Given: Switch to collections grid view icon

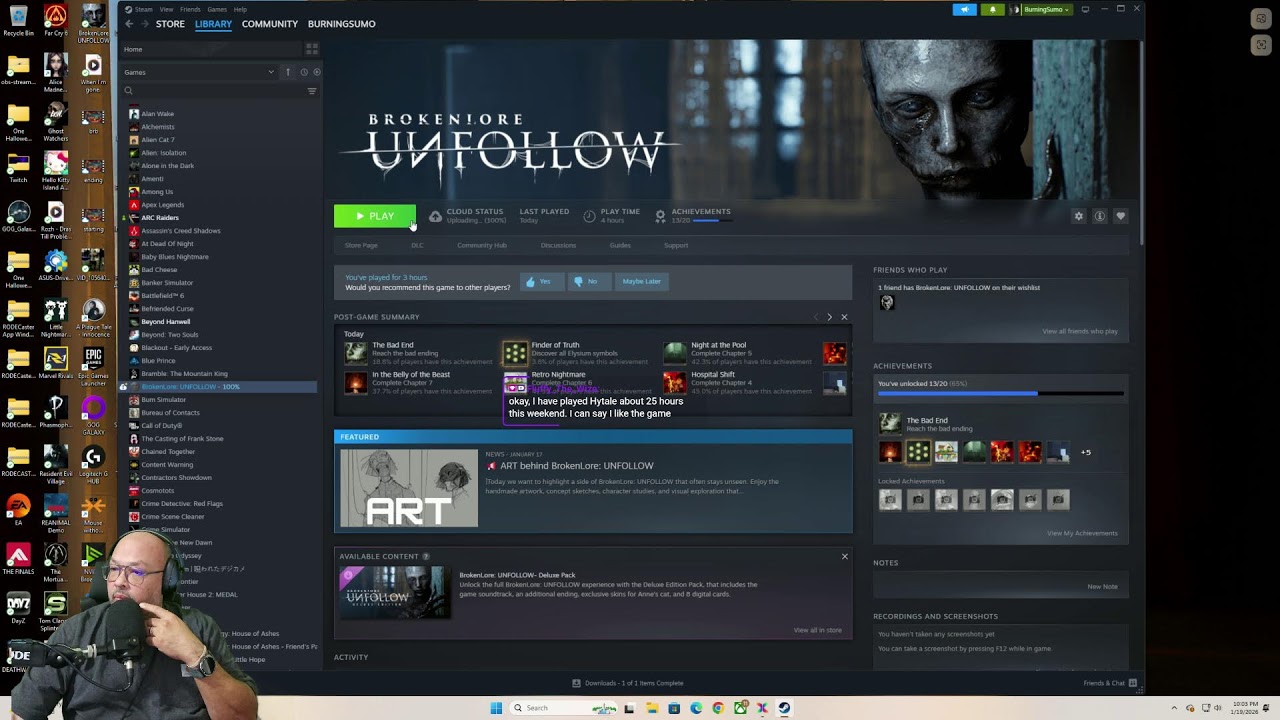Looking at the screenshot, I should [312, 48].
